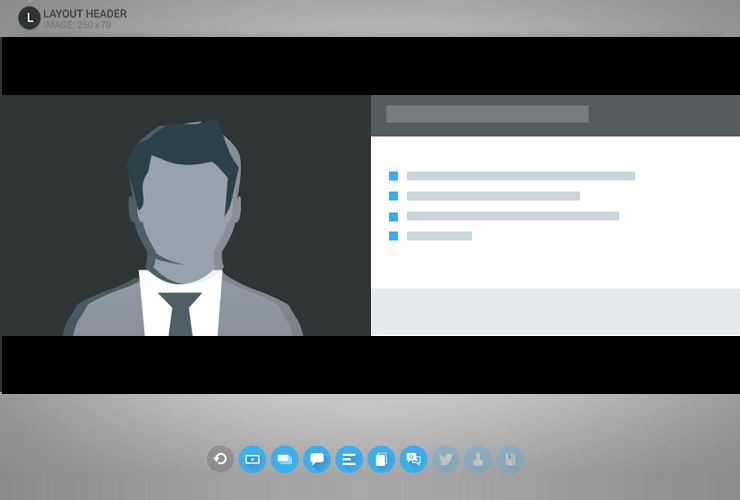Image resolution: width=740 pixels, height=500 pixels.
Task: Click the dimmed Twitter bird icon
Action: 446,459
